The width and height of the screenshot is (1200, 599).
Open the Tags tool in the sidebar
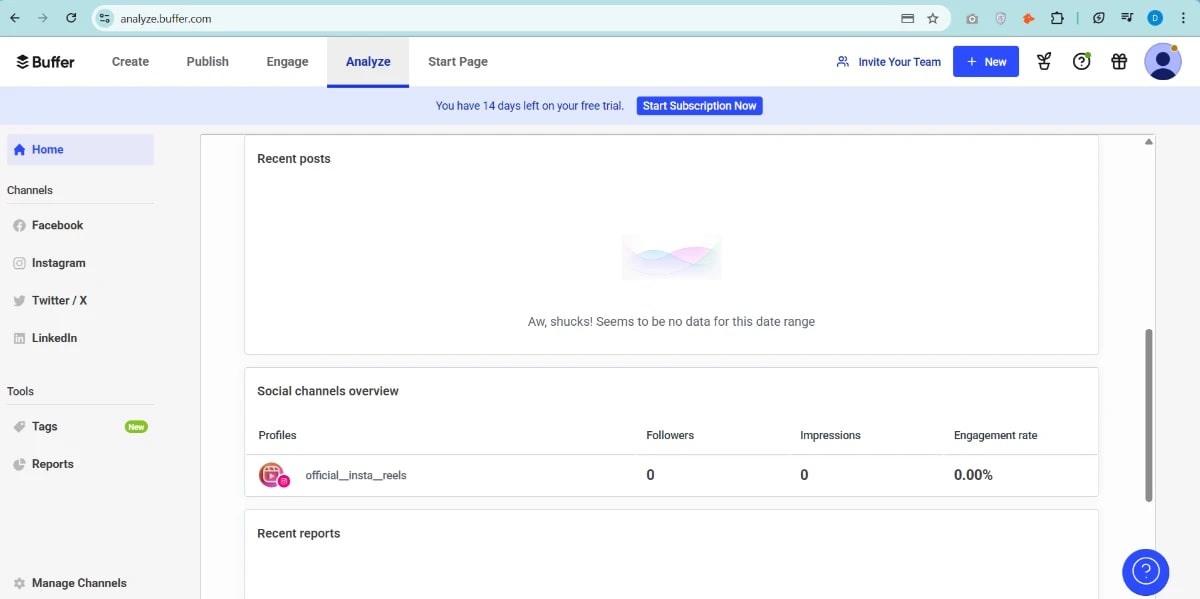click(43, 425)
